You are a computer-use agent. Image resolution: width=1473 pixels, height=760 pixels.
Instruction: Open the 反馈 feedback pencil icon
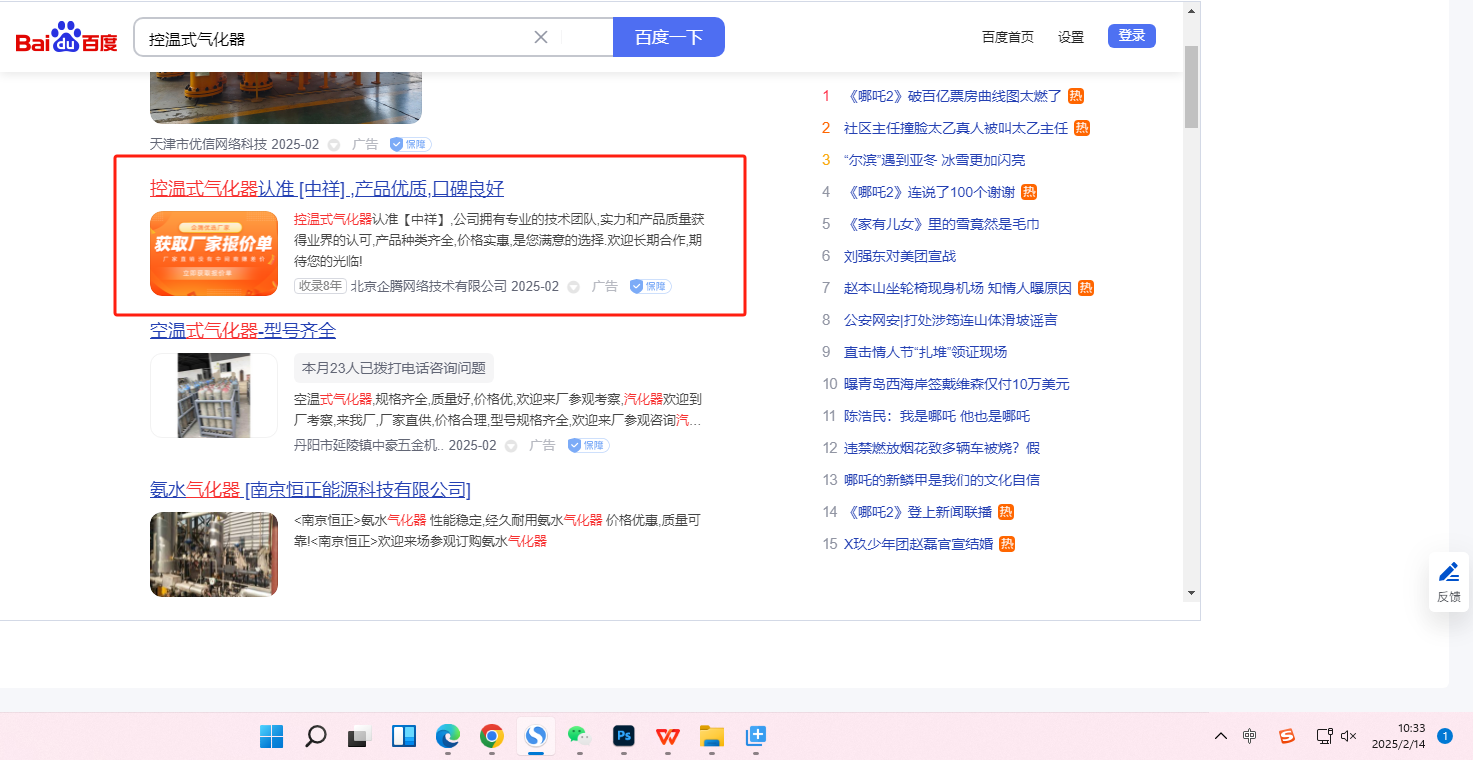(x=1448, y=573)
